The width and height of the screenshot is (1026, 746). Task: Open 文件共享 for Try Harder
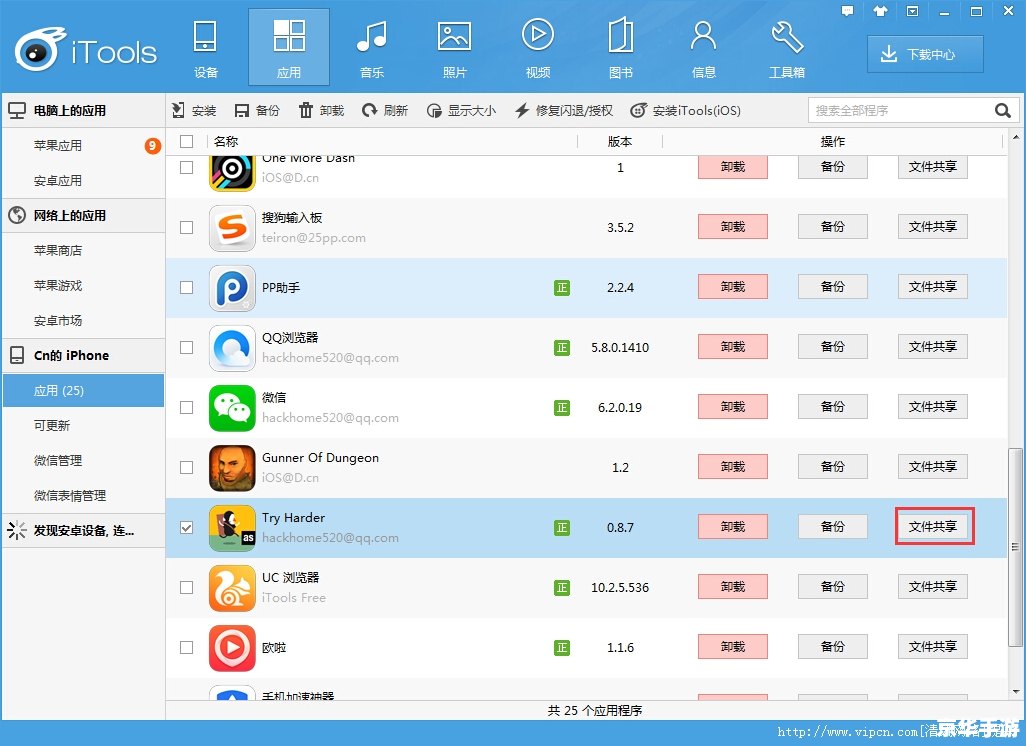(x=933, y=527)
